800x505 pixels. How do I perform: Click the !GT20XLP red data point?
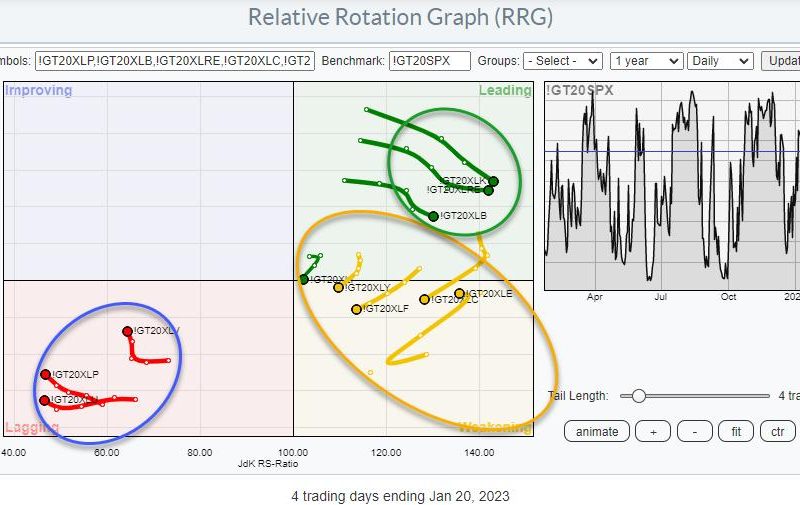point(45,374)
